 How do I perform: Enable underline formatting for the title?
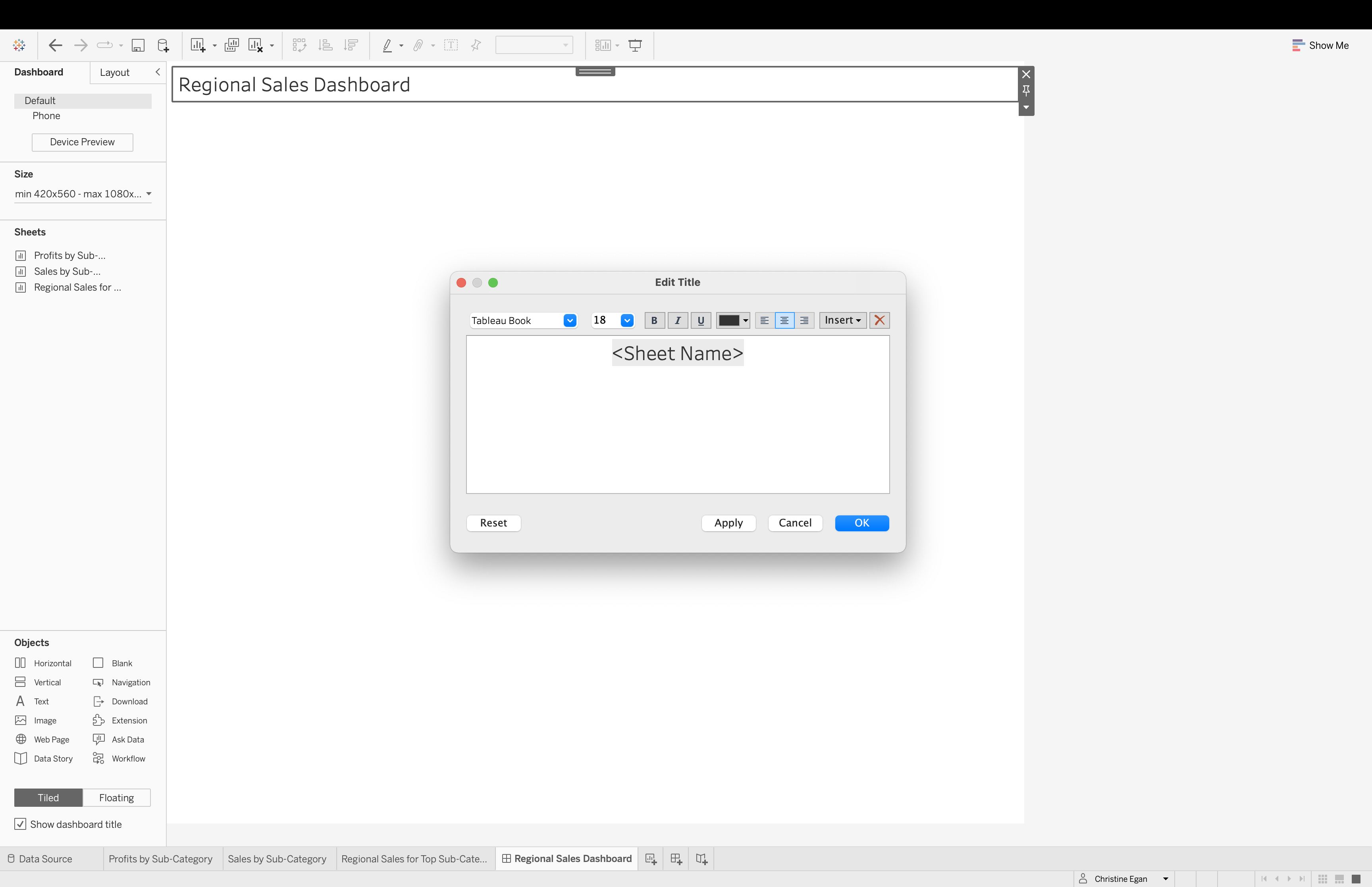pos(700,320)
